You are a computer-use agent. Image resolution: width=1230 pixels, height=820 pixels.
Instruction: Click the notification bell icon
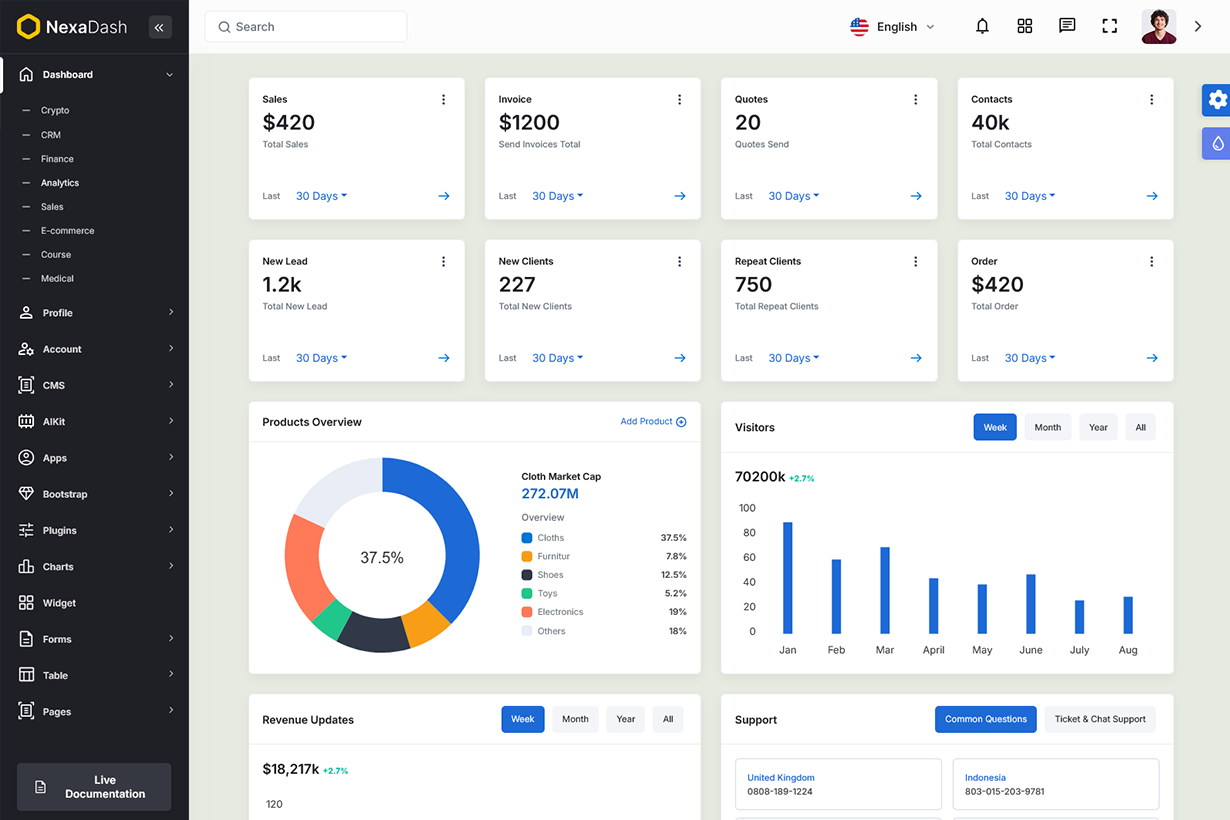982,27
